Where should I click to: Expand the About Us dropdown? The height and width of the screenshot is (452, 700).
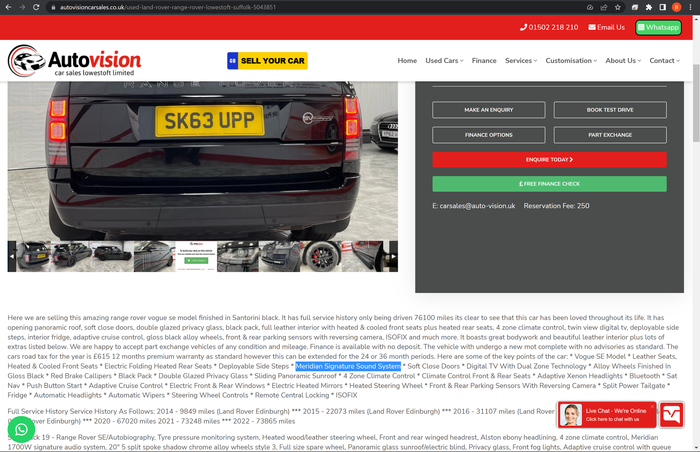pos(623,61)
